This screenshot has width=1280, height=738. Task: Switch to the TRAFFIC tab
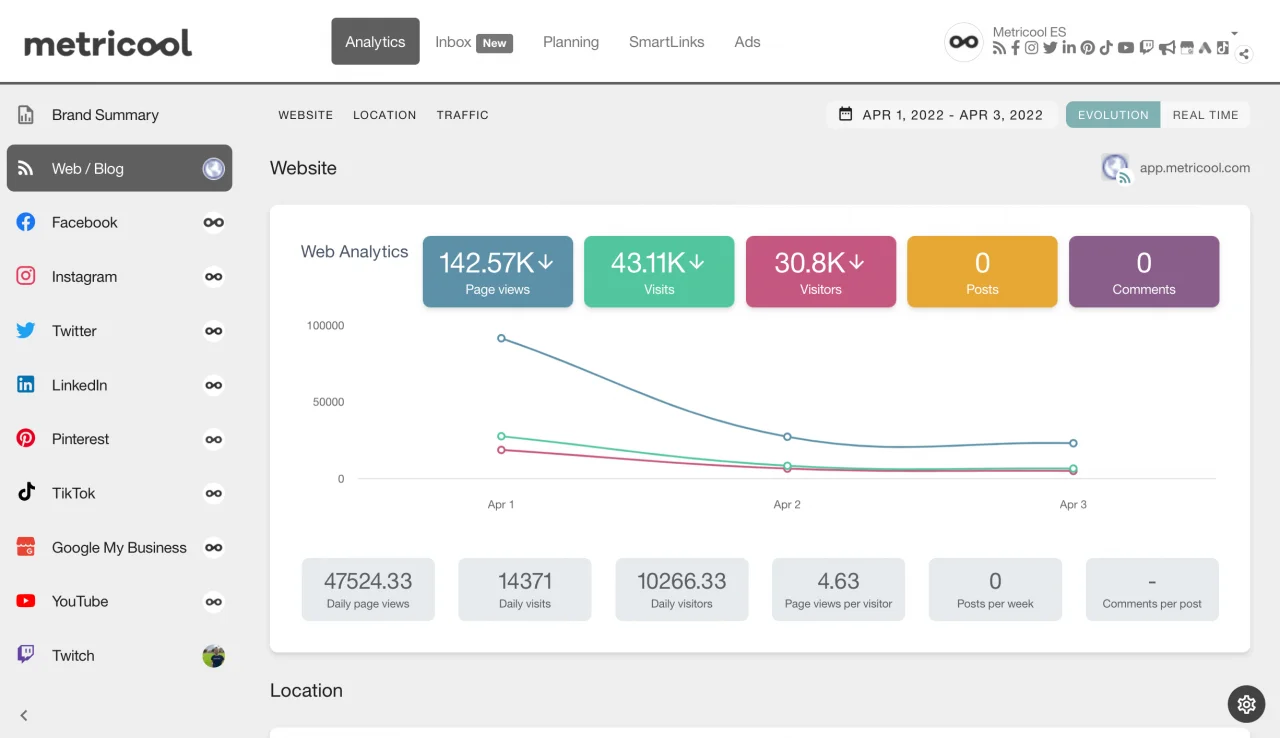coord(462,114)
